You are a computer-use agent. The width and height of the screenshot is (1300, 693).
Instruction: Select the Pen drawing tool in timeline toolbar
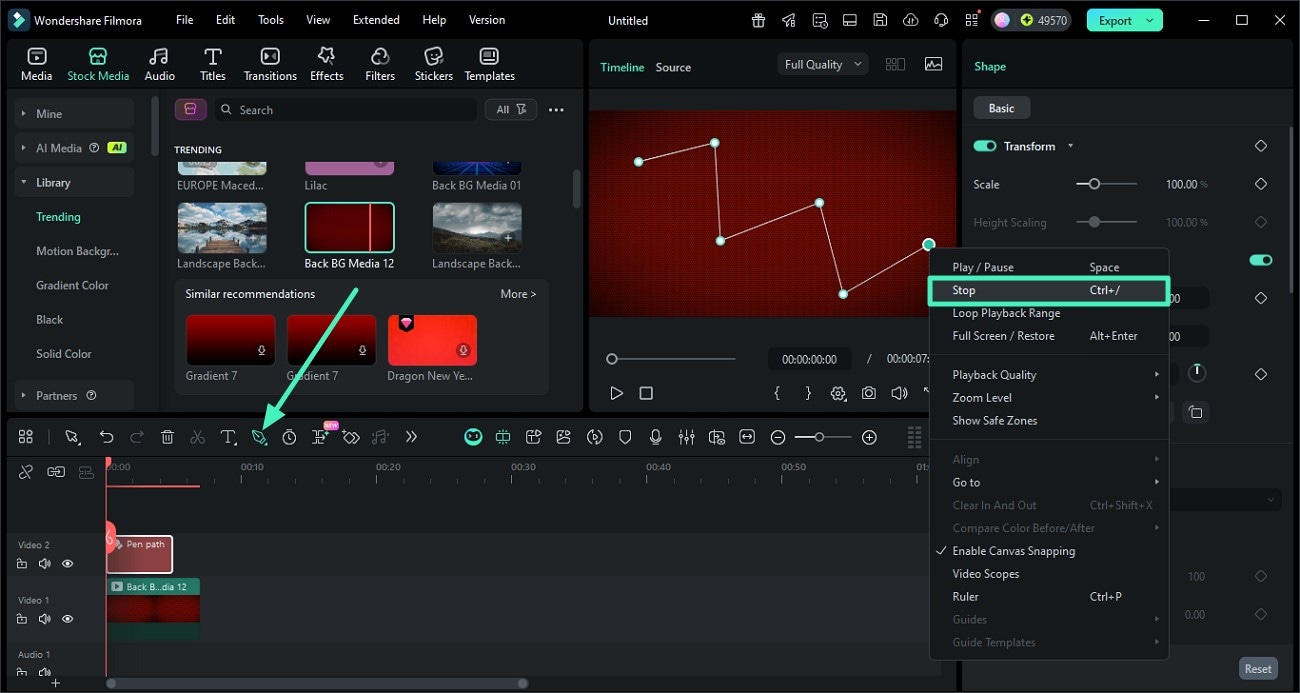[259, 437]
